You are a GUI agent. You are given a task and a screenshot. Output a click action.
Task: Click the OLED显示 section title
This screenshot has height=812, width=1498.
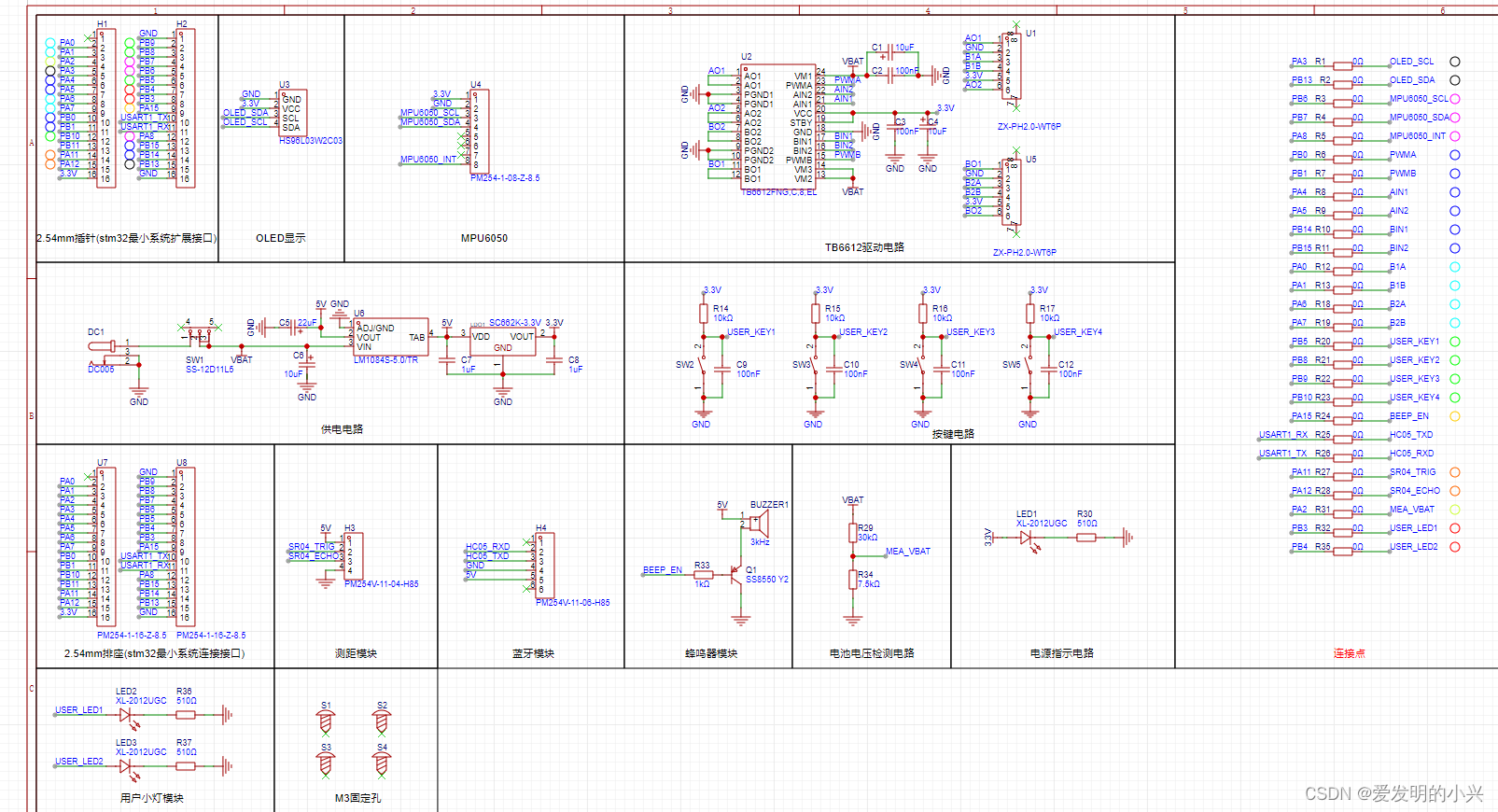(x=281, y=239)
